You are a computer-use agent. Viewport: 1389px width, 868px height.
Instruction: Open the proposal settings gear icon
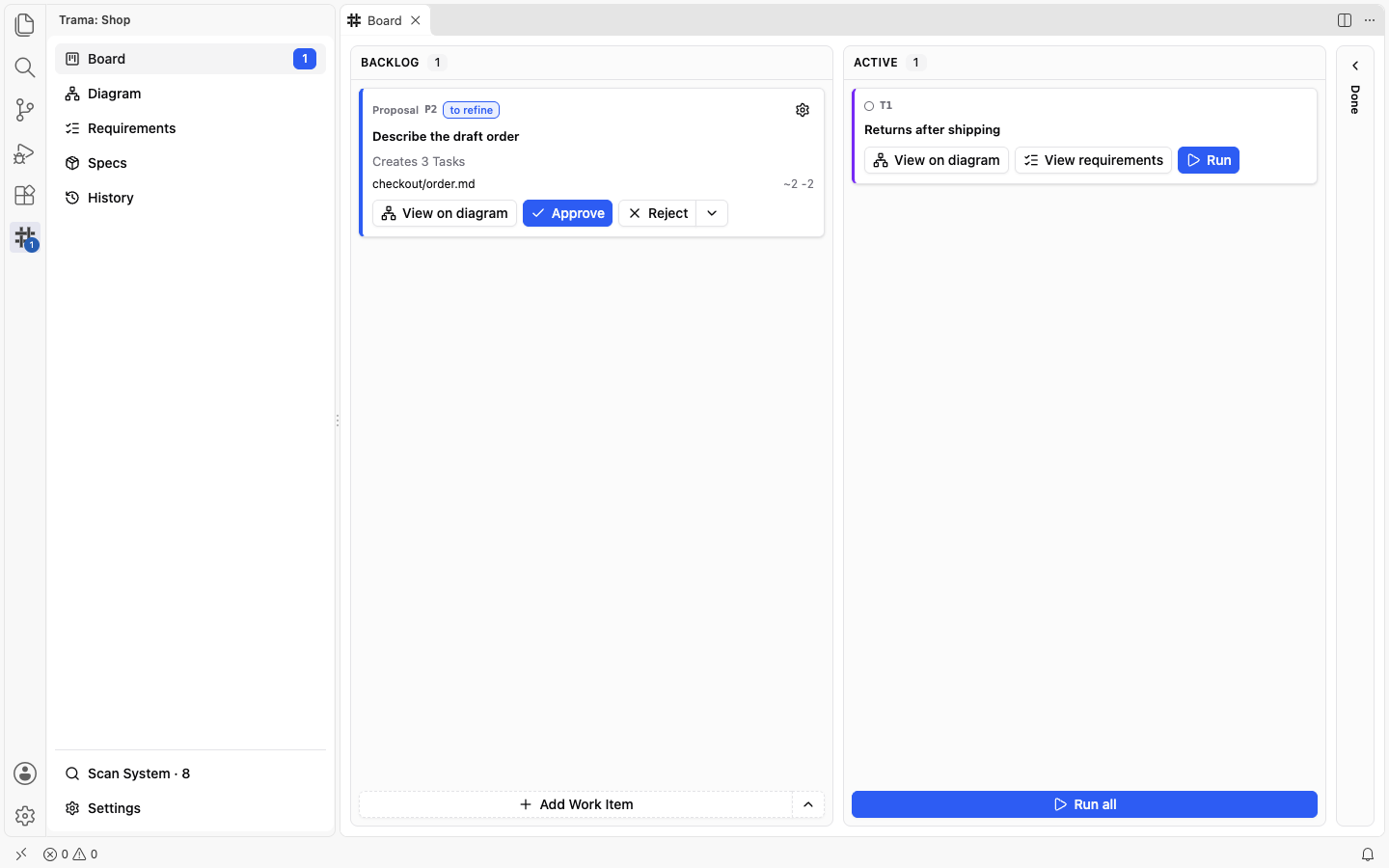click(x=803, y=110)
